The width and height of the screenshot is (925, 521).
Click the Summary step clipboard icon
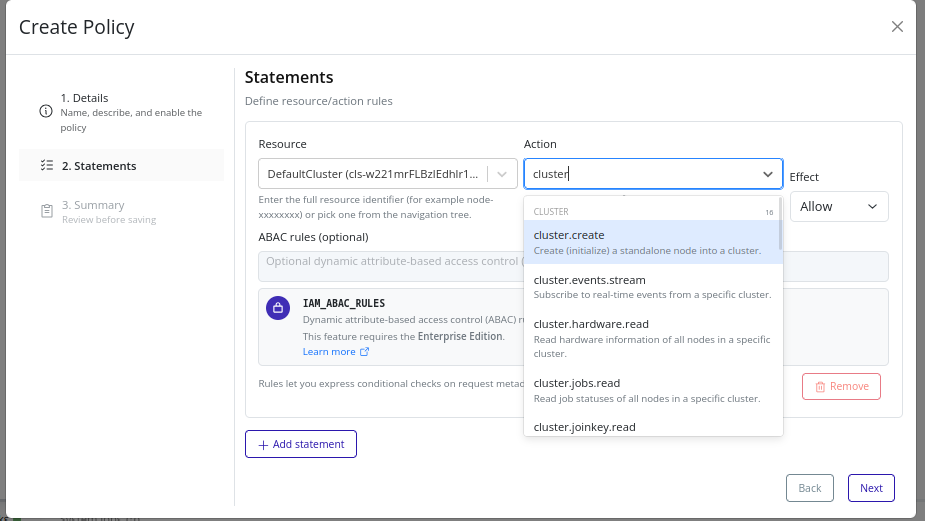click(47, 211)
